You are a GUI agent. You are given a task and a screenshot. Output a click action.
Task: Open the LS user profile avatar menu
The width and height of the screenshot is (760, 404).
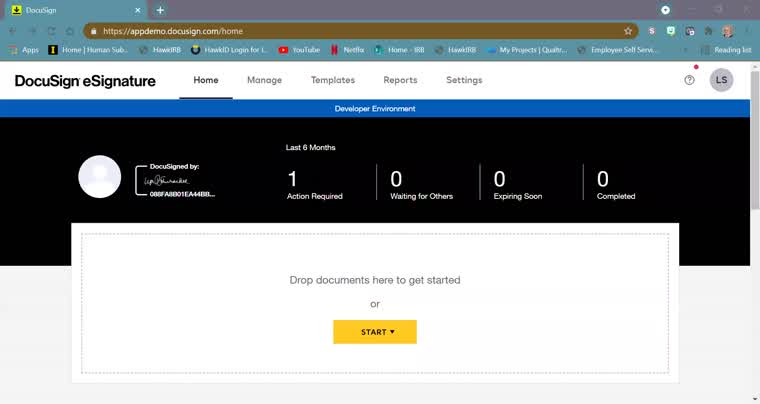(x=721, y=80)
